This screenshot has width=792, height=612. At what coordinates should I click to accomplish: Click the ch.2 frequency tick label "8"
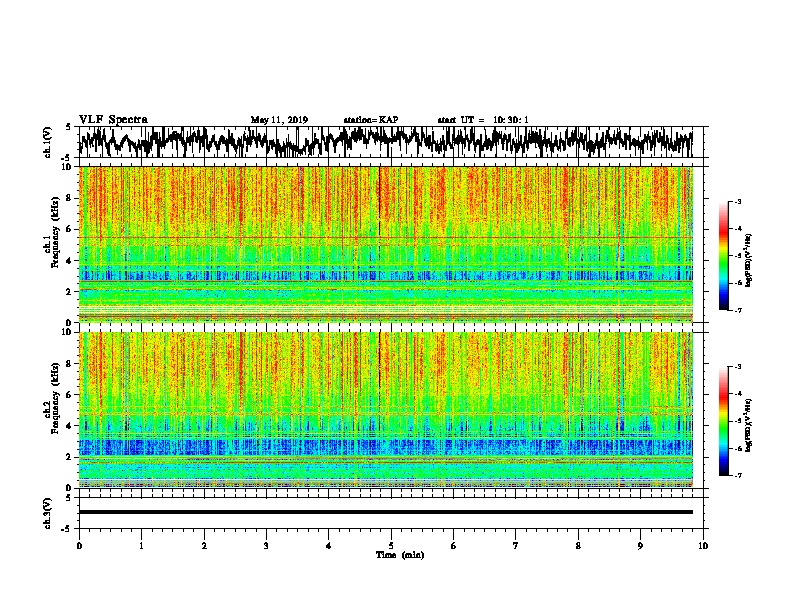pyautogui.click(x=69, y=364)
